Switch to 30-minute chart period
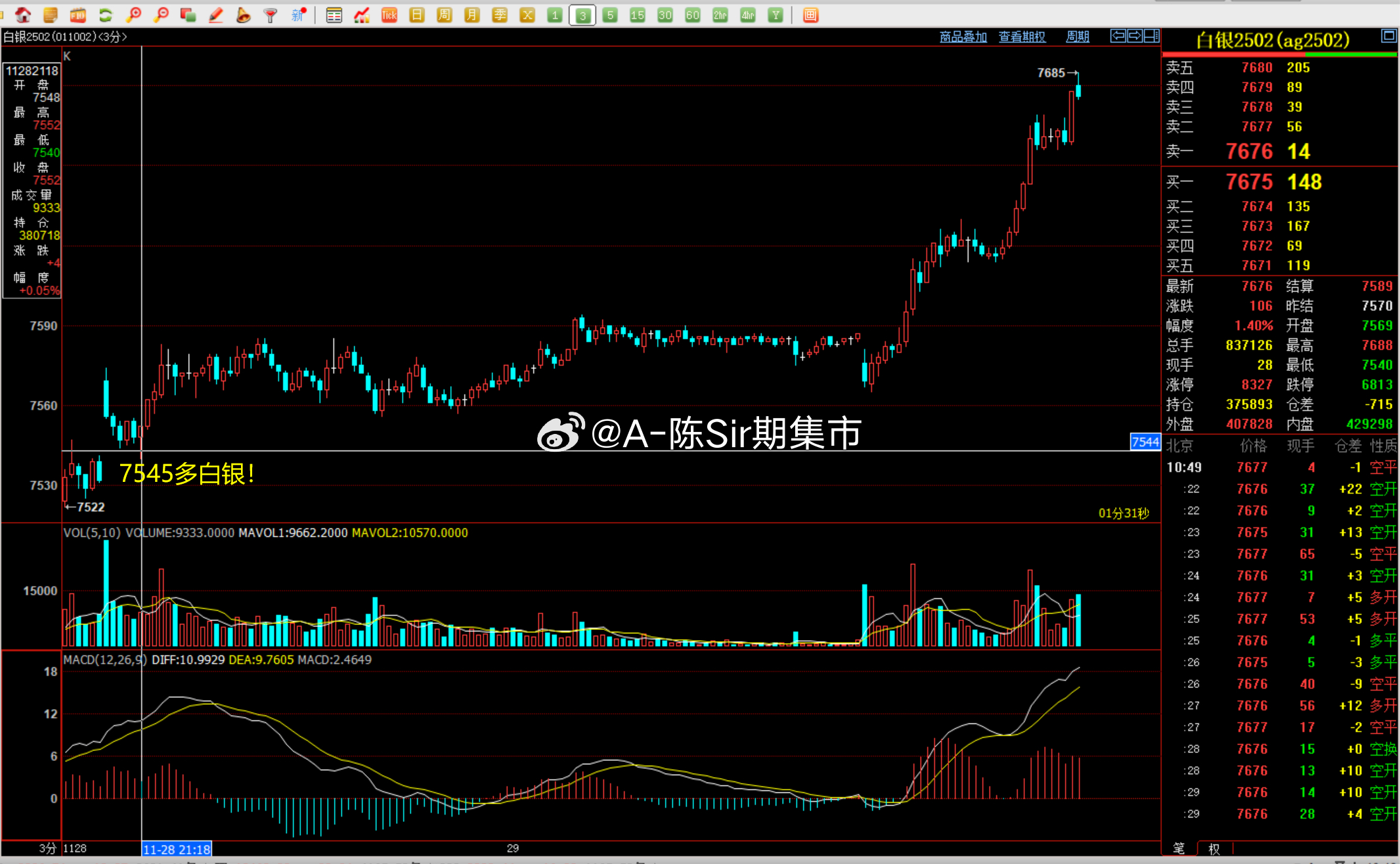This screenshot has height=864, width=1400. (665, 15)
